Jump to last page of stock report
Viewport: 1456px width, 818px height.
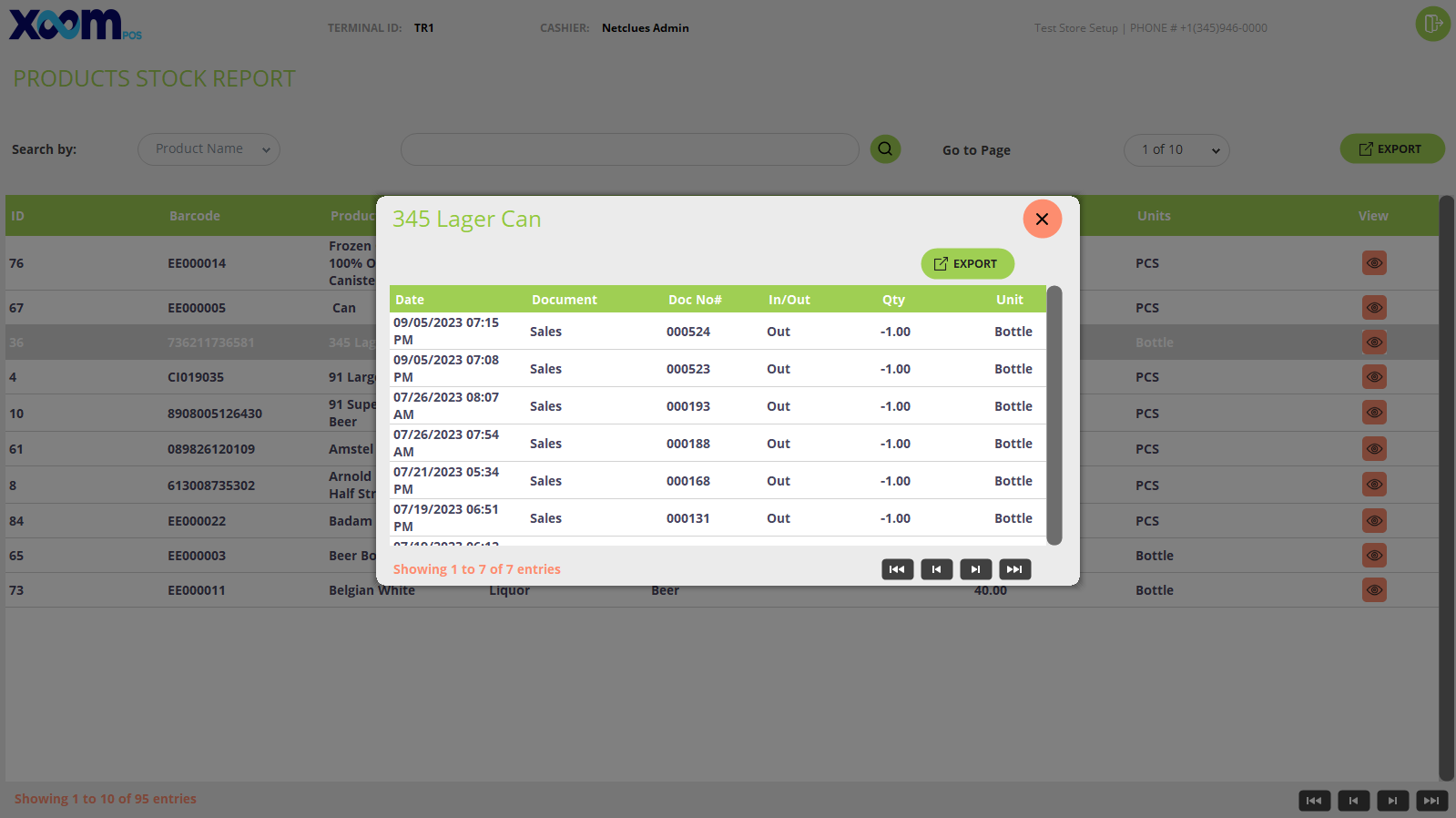(1431, 801)
